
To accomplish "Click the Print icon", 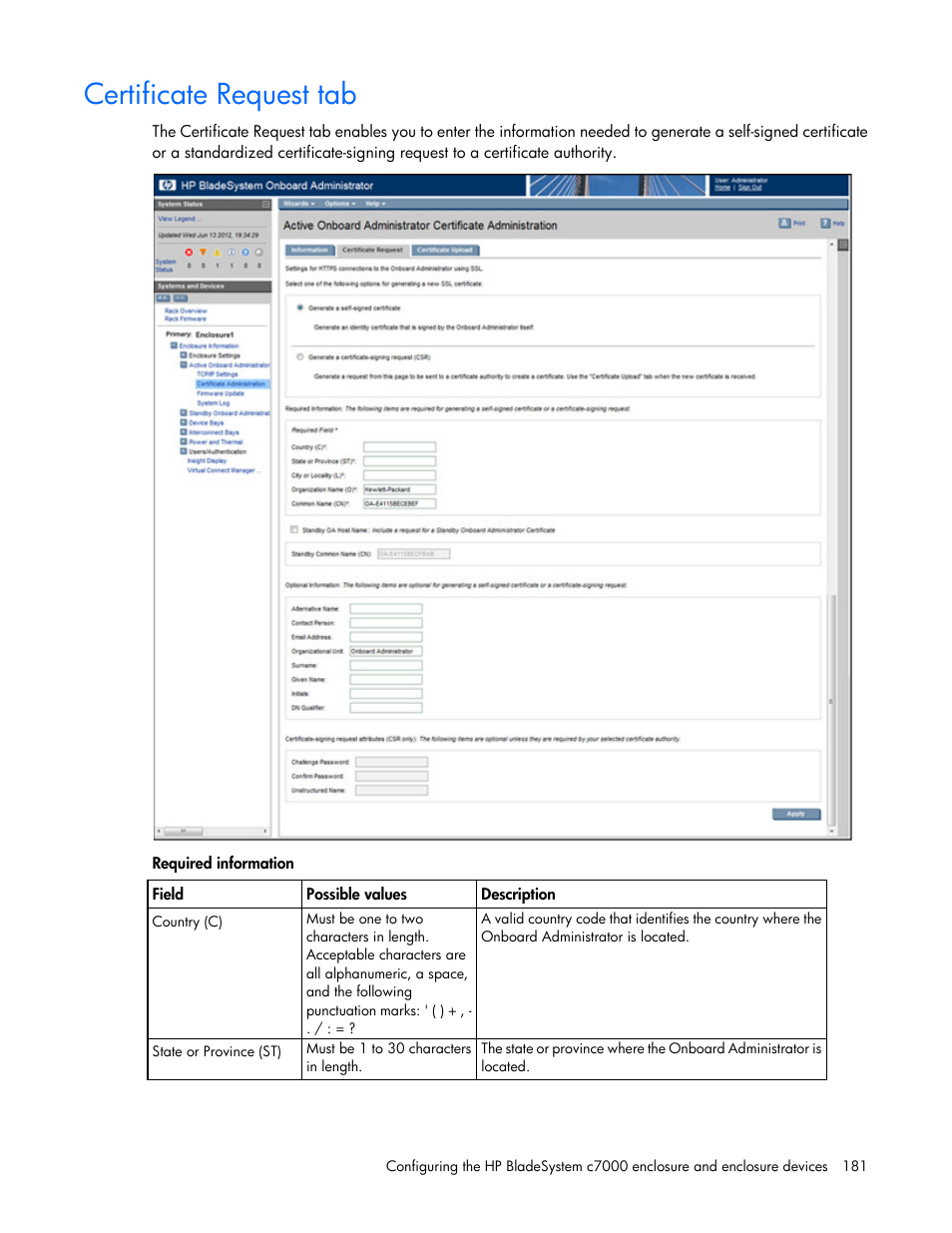I will point(785,224).
